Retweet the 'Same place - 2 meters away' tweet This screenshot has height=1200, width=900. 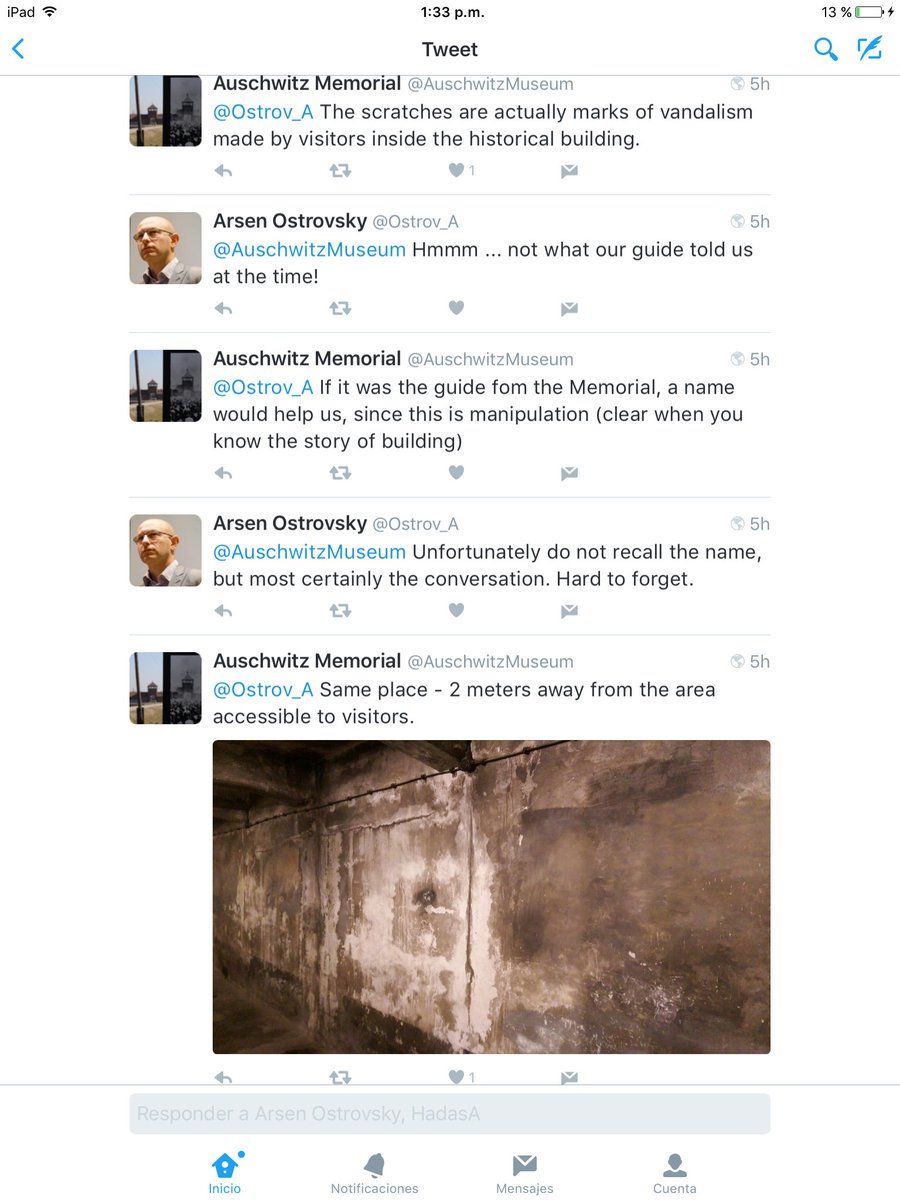(340, 1077)
